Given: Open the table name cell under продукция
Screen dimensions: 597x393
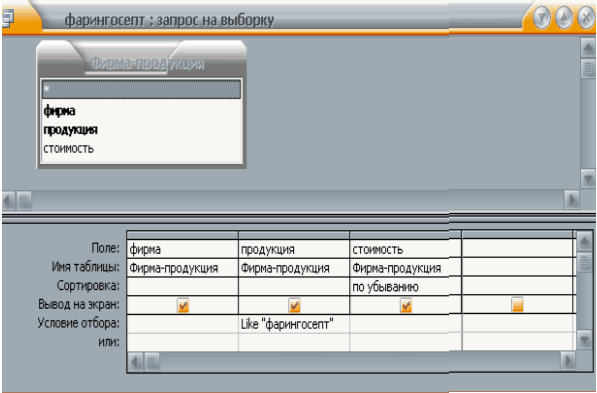Looking at the screenshot, I should click(x=294, y=268).
